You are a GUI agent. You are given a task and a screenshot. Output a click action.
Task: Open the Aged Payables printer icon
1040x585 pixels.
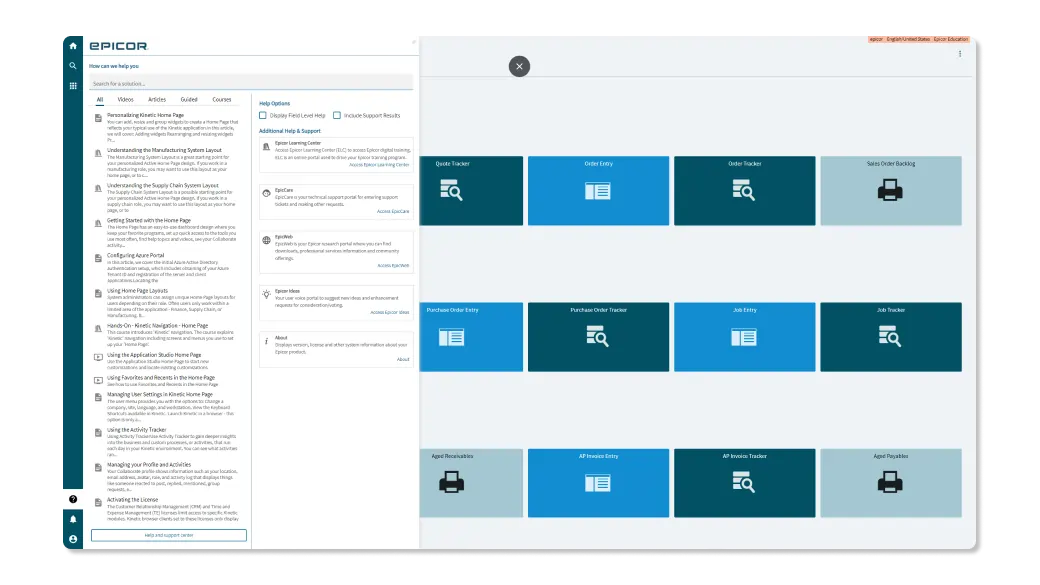pyautogui.click(x=890, y=482)
